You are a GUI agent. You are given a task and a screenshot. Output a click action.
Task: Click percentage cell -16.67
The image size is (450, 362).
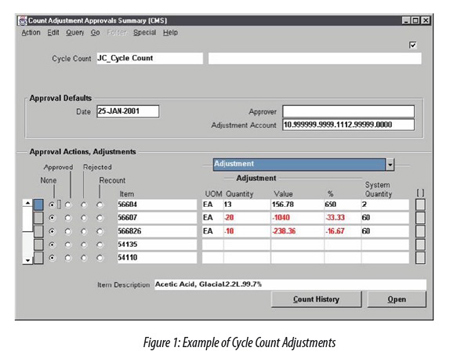click(x=343, y=231)
